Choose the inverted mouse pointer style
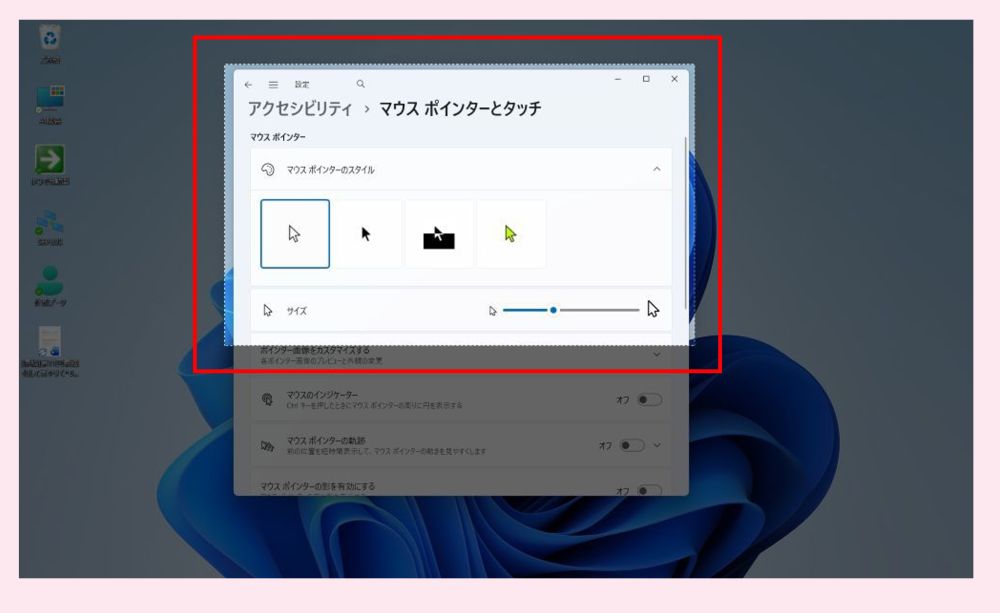1000x613 pixels. (x=439, y=235)
